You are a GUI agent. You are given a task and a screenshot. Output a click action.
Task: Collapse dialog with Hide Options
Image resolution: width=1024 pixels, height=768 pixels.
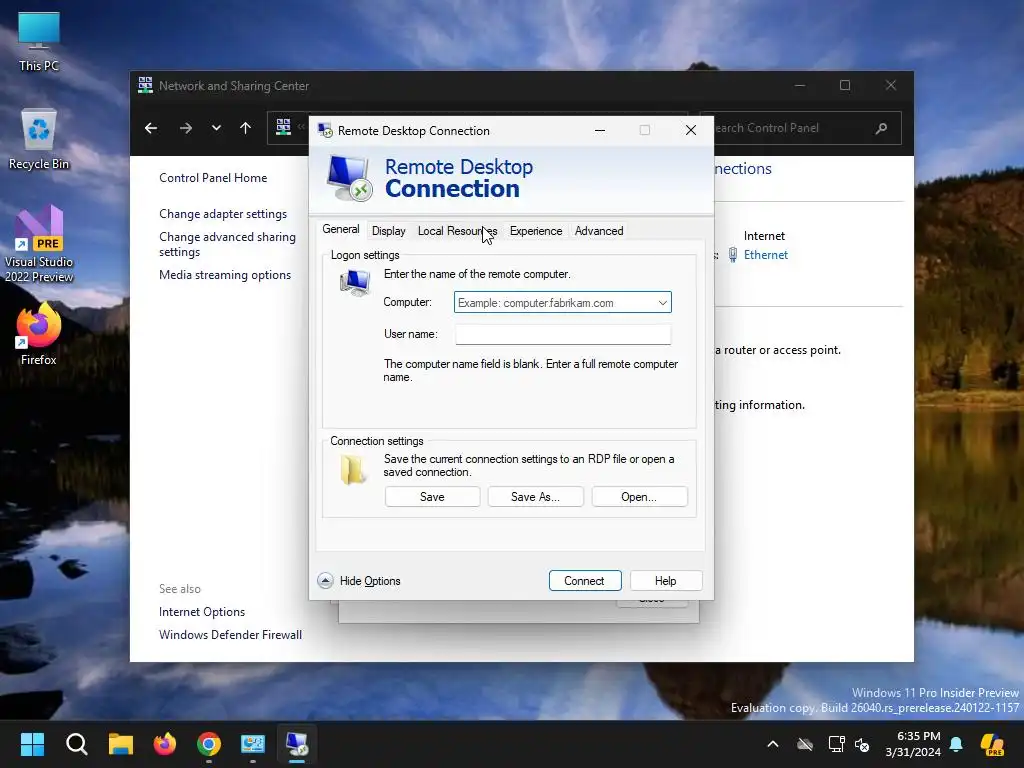point(359,581)
